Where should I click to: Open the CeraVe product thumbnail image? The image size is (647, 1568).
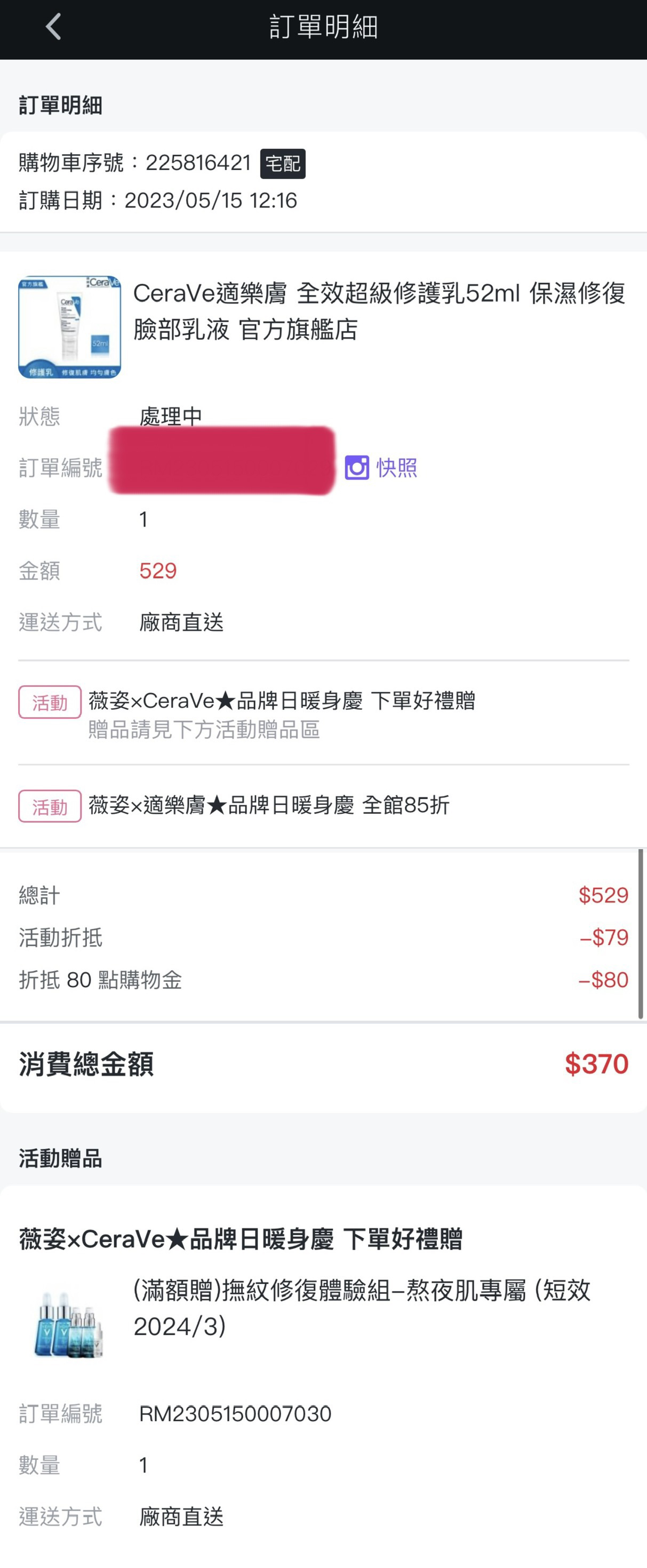click(69, 327)
